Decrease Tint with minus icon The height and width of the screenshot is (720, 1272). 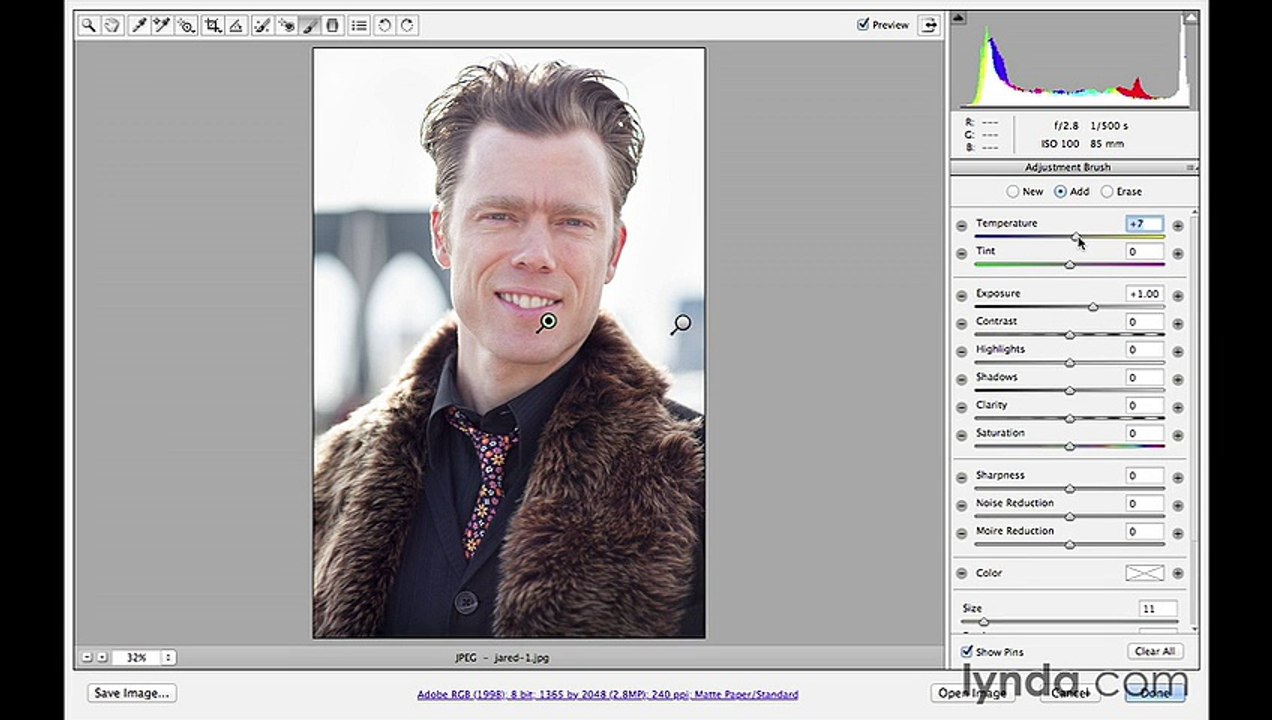click(961, 254)
